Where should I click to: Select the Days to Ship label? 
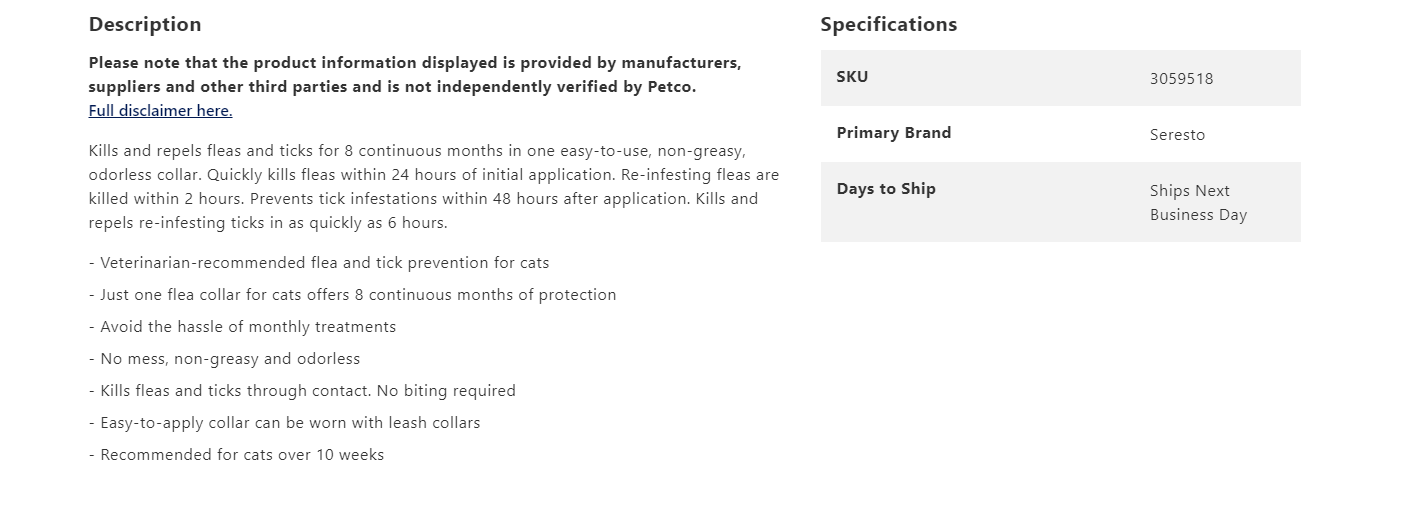pyautogui.click(x=885, y=189)
